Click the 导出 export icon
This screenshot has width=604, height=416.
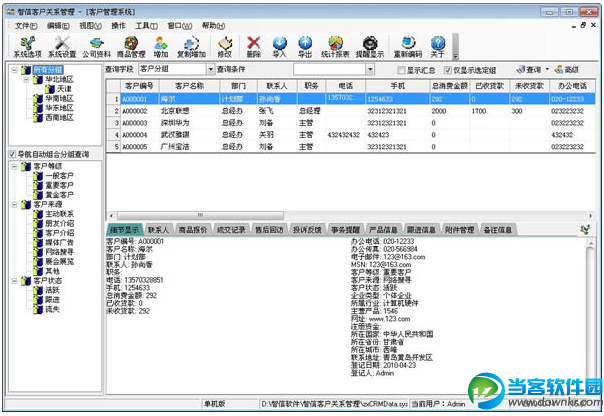(305, 47)
